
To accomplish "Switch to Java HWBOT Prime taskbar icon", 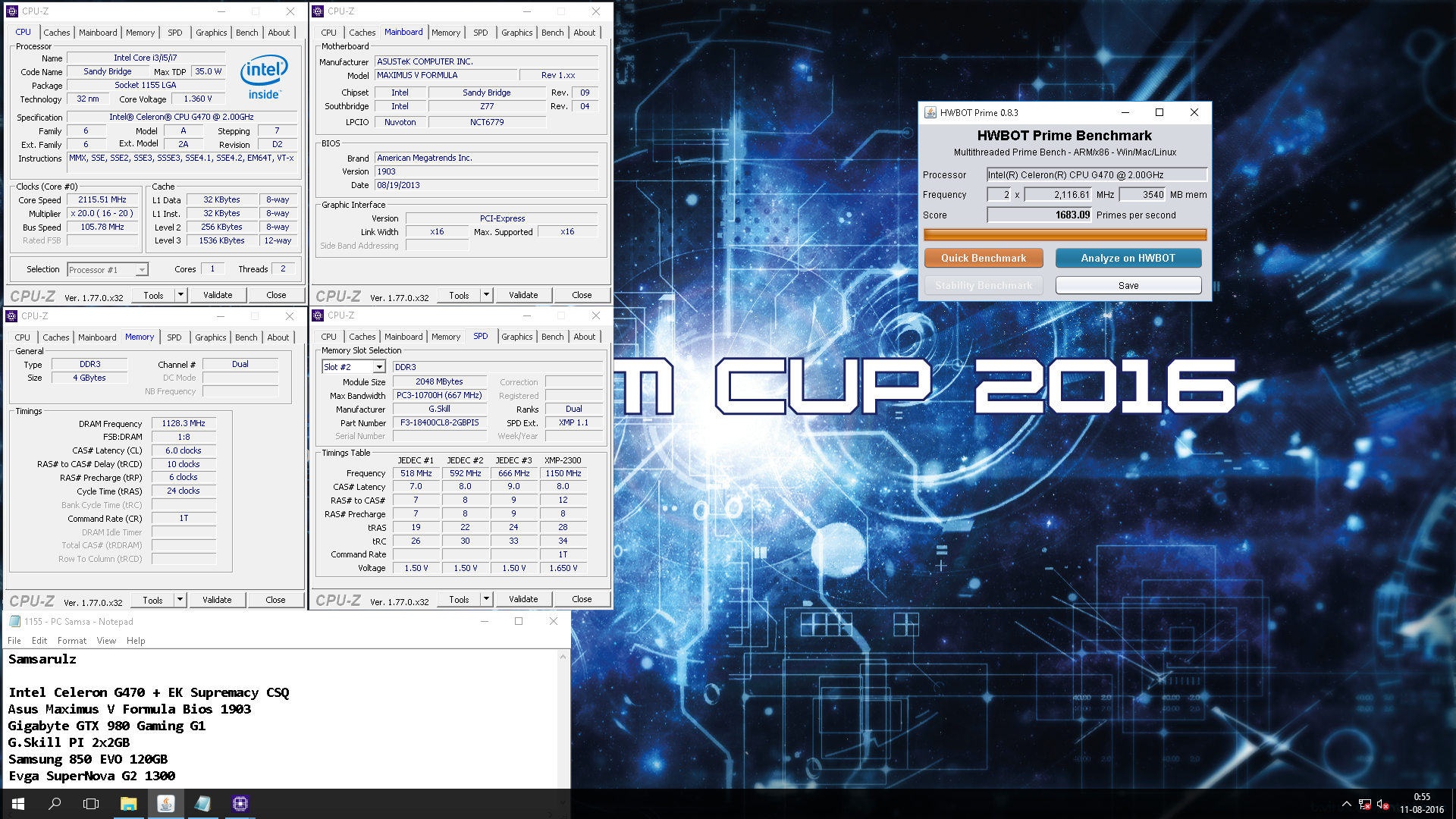I will click(x=165, y=804).
